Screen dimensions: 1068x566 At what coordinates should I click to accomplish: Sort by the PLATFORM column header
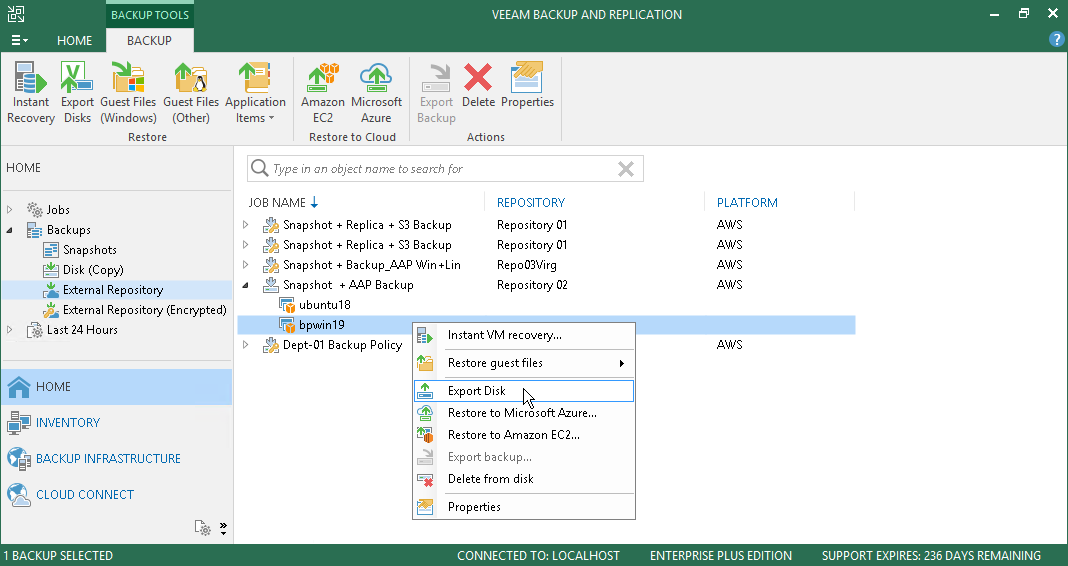click(x=747, y=202)
